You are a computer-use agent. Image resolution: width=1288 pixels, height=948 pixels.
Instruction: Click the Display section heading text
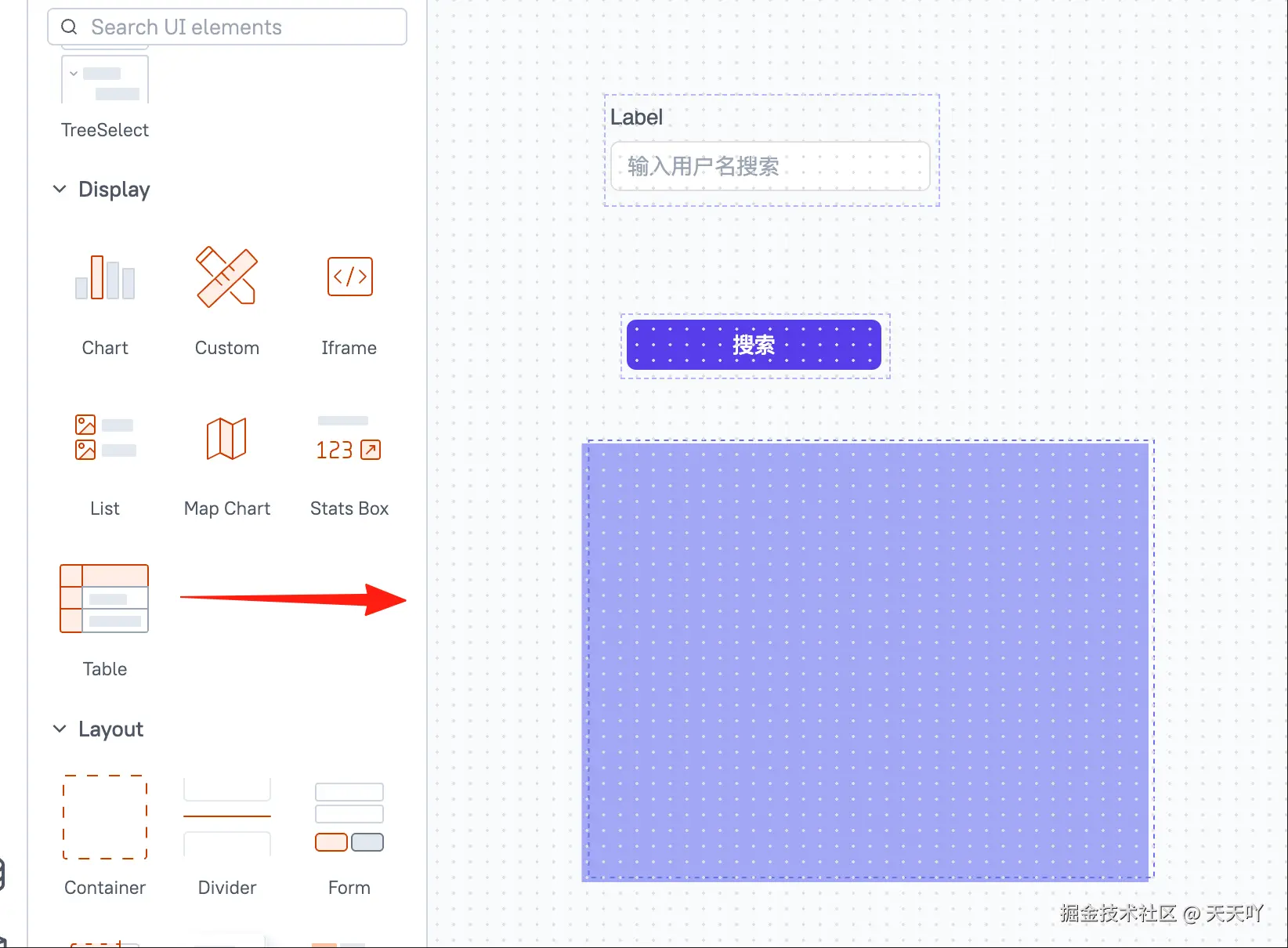tap(114, 190)
